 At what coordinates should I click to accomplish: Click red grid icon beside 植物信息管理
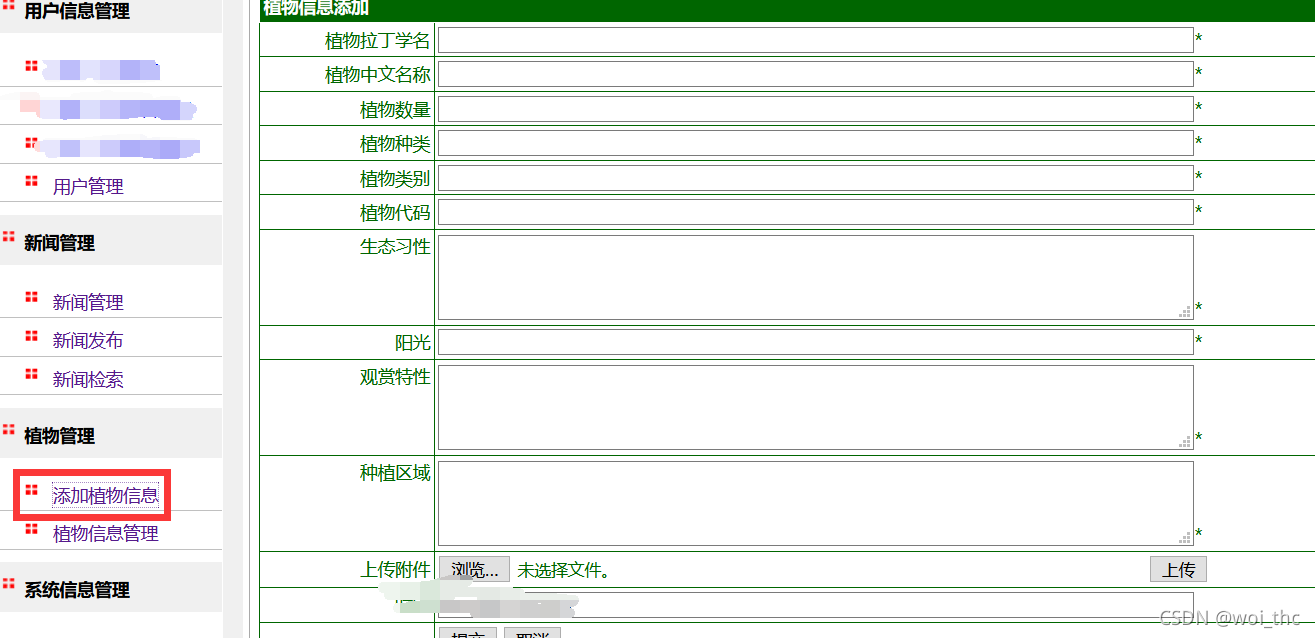click(x=32, y=528)
